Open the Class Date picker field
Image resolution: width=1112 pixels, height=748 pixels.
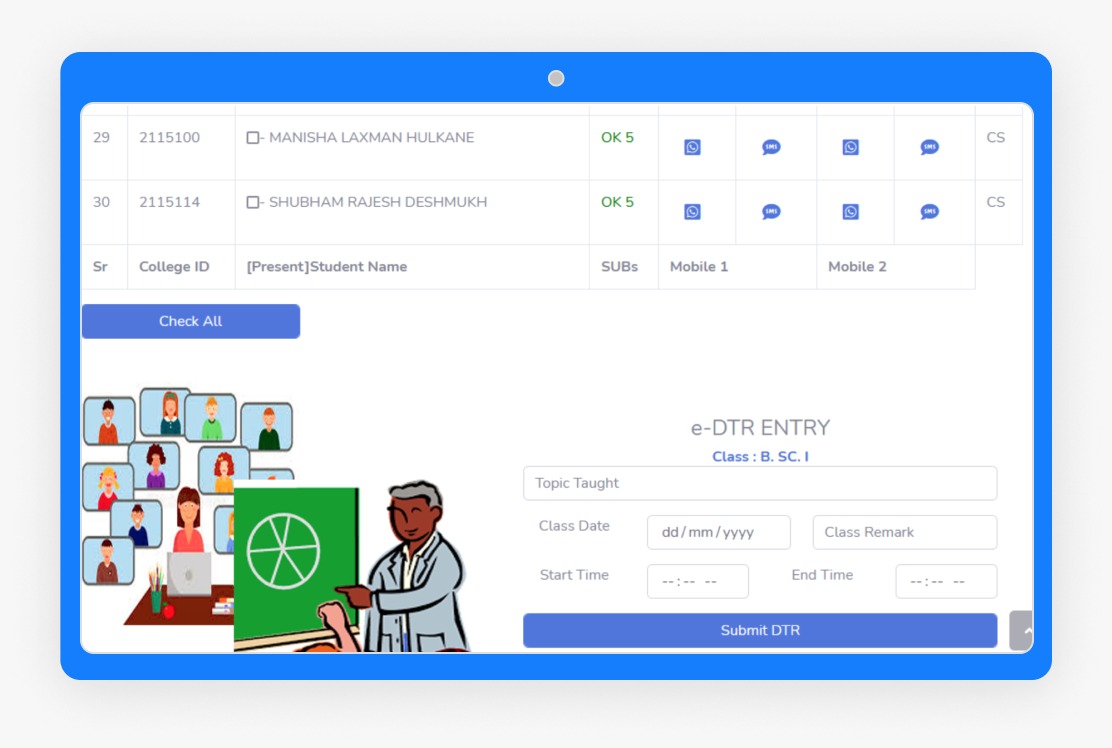click(718, 532)
